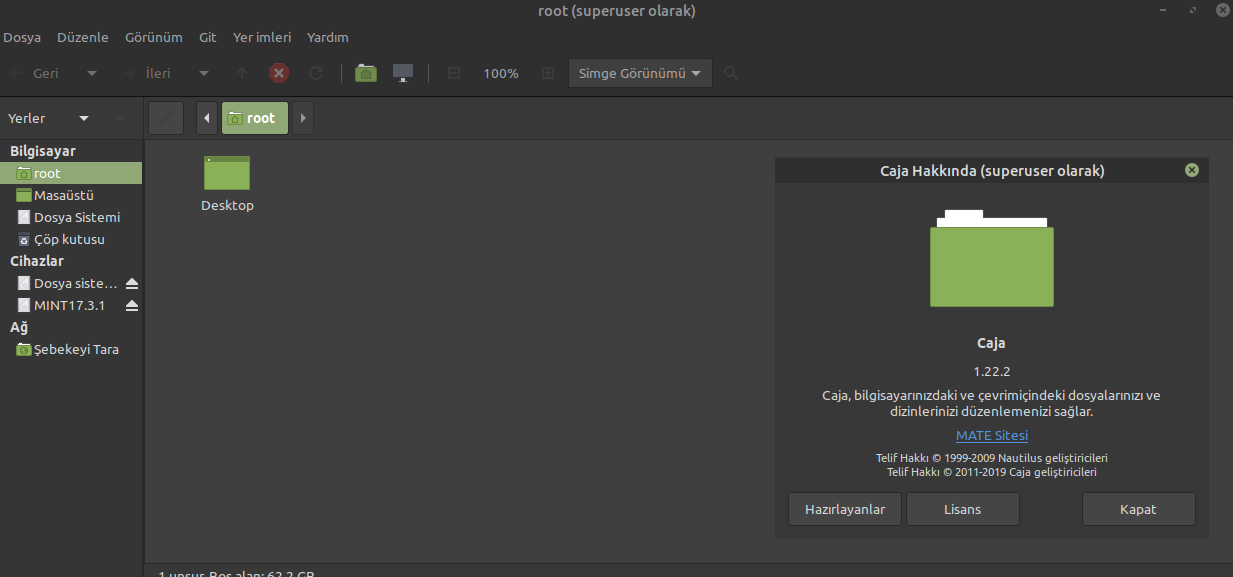Image resolution: width=1233 pixels, height=577 pixels.
Task: Open the Simge Görünümü view dropdown
Action: 640,73
